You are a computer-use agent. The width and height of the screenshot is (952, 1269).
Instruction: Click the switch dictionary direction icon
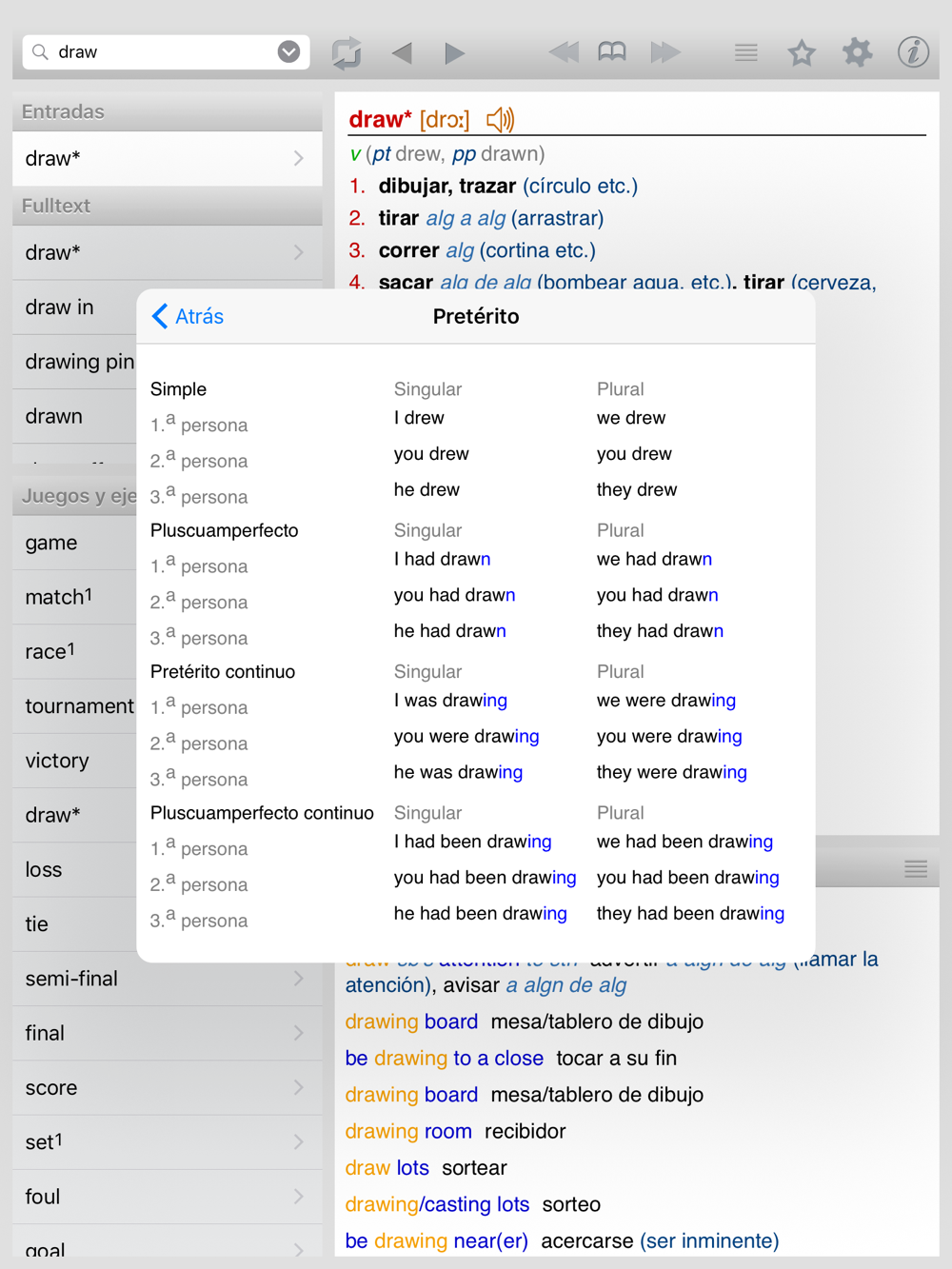[347, 52]
